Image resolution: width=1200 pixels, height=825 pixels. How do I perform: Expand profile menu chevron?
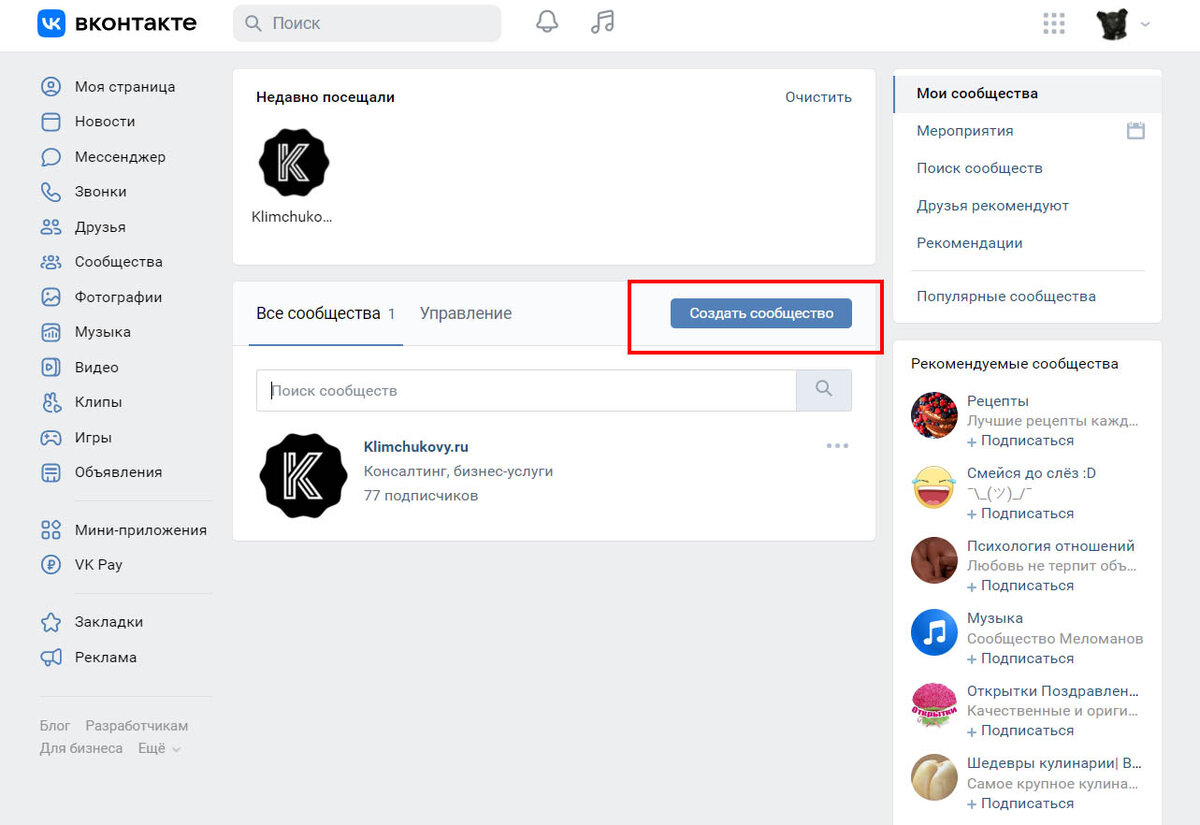(x=1145, y=24)
